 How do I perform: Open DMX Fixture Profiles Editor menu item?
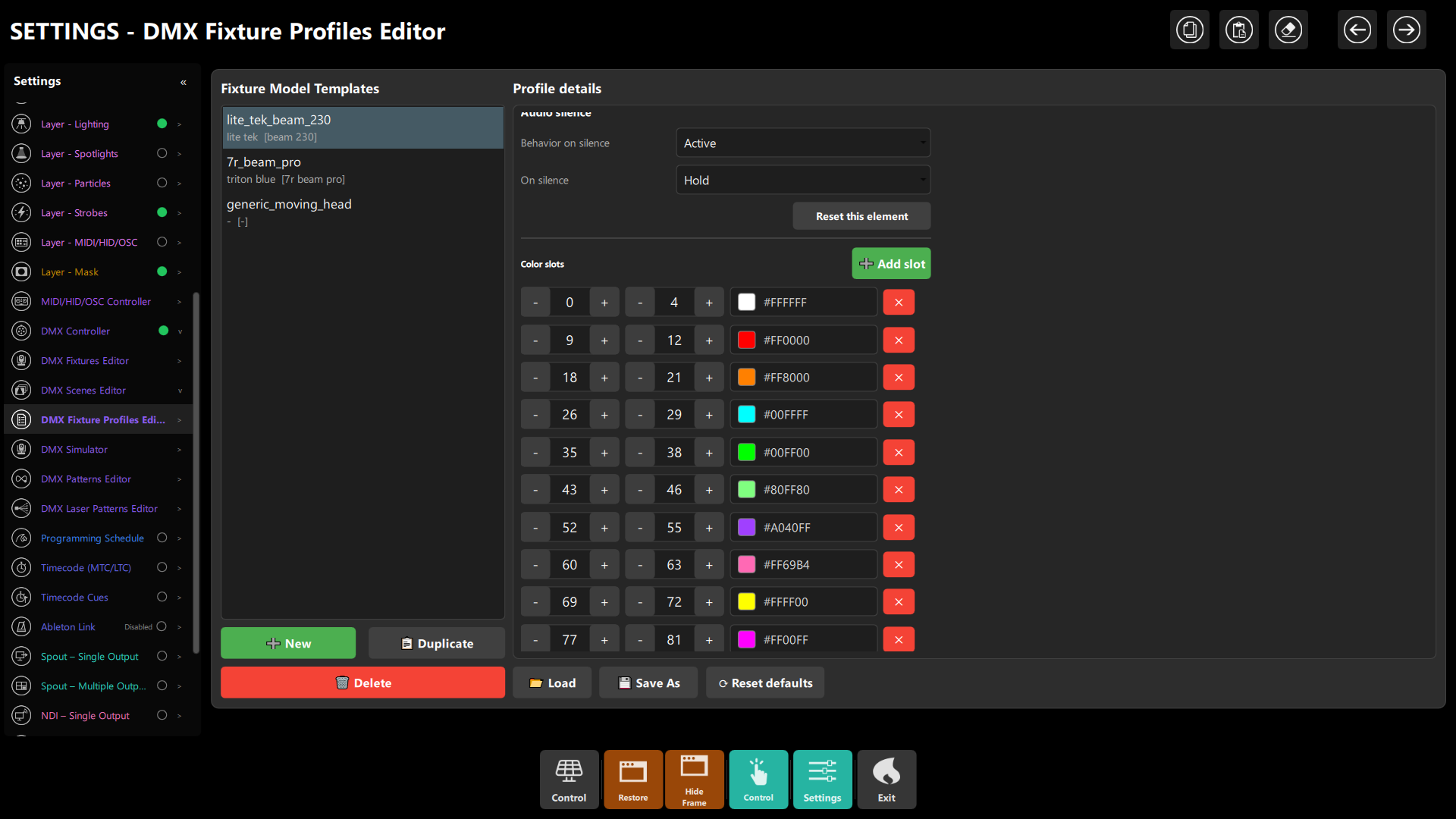[98, 419]
